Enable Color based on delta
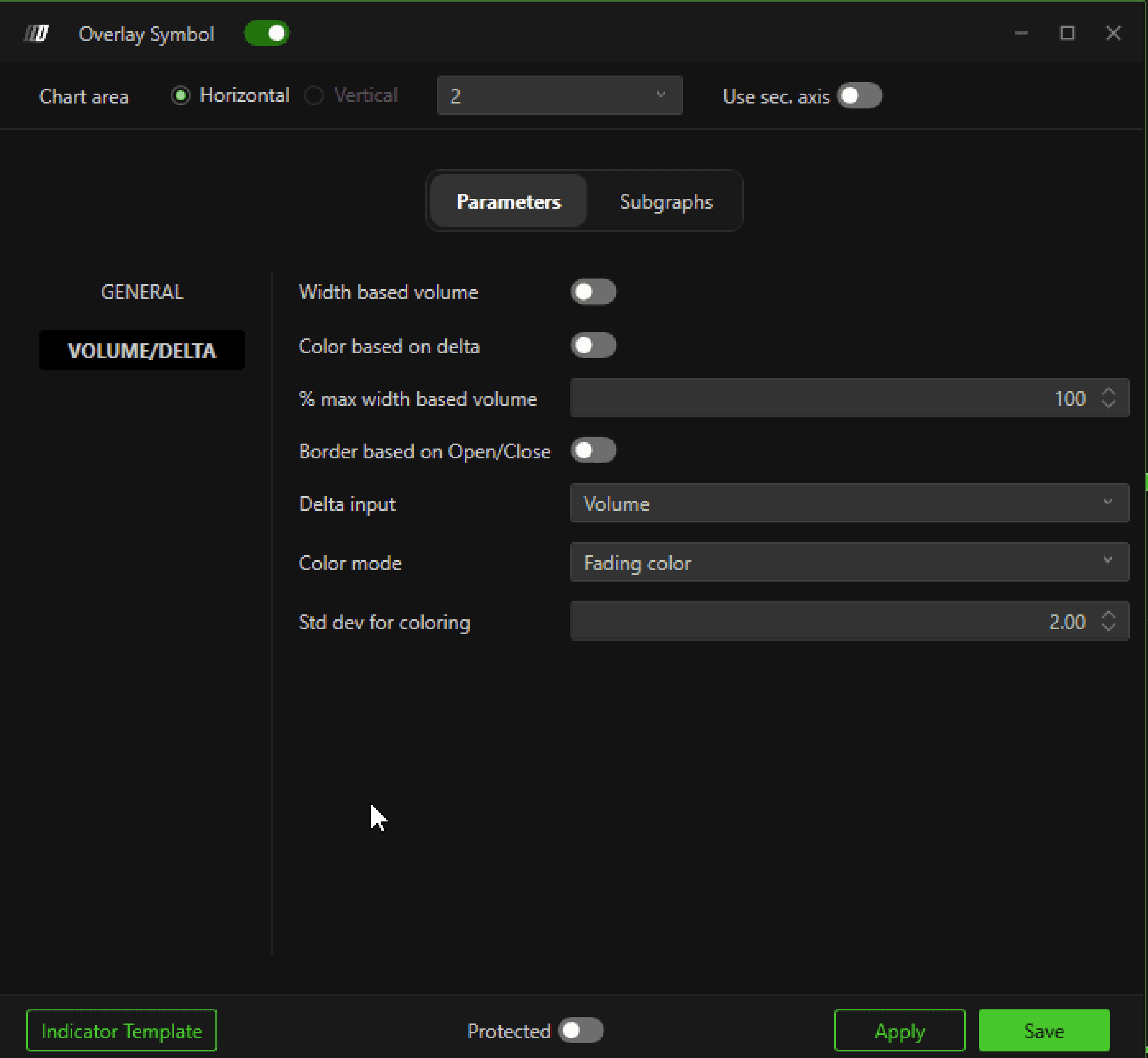This screenshot has height=1058, width=1148. point(593,346)
